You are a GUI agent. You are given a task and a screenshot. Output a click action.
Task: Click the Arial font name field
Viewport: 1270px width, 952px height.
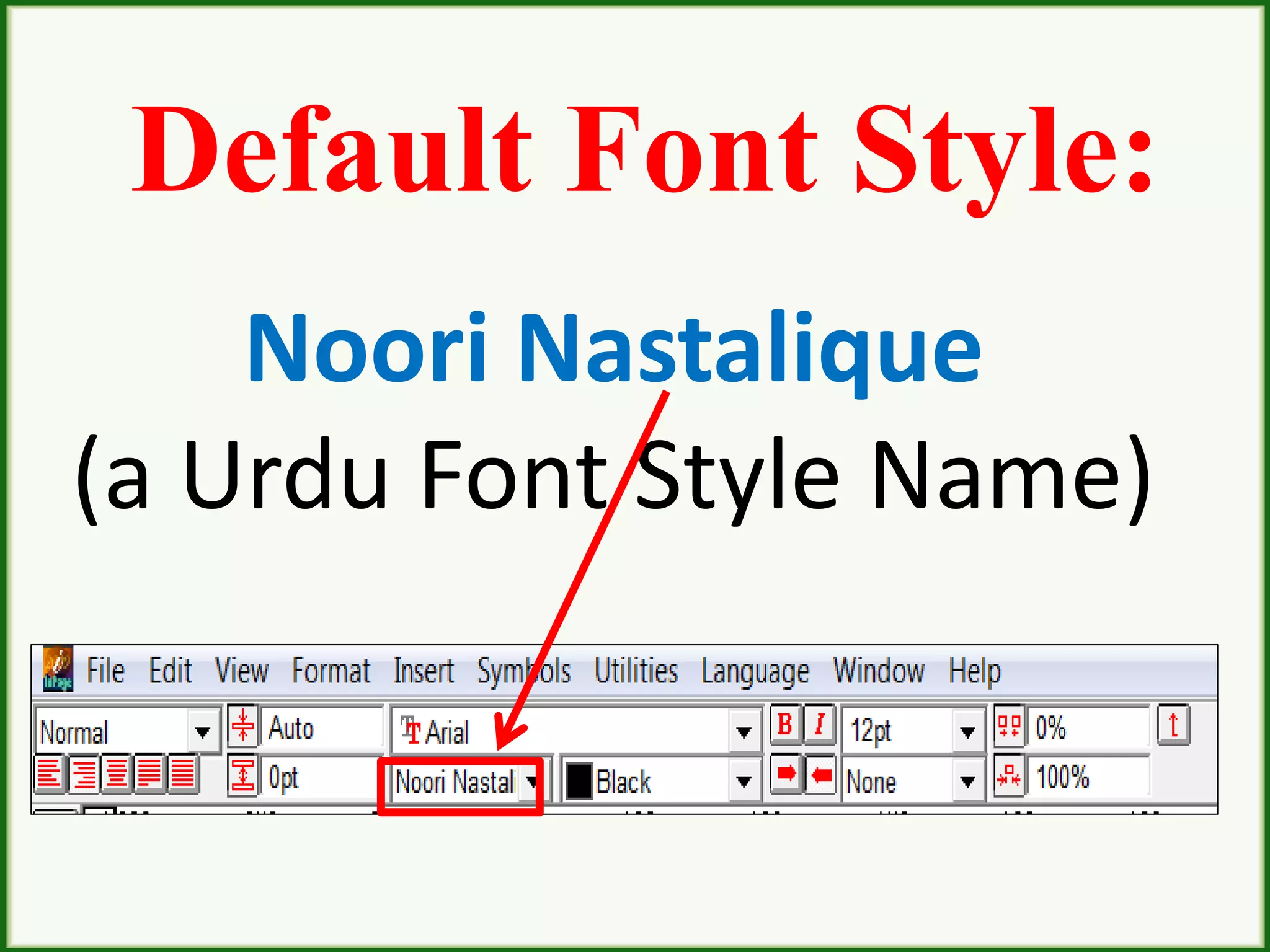(x=561, y=732)
